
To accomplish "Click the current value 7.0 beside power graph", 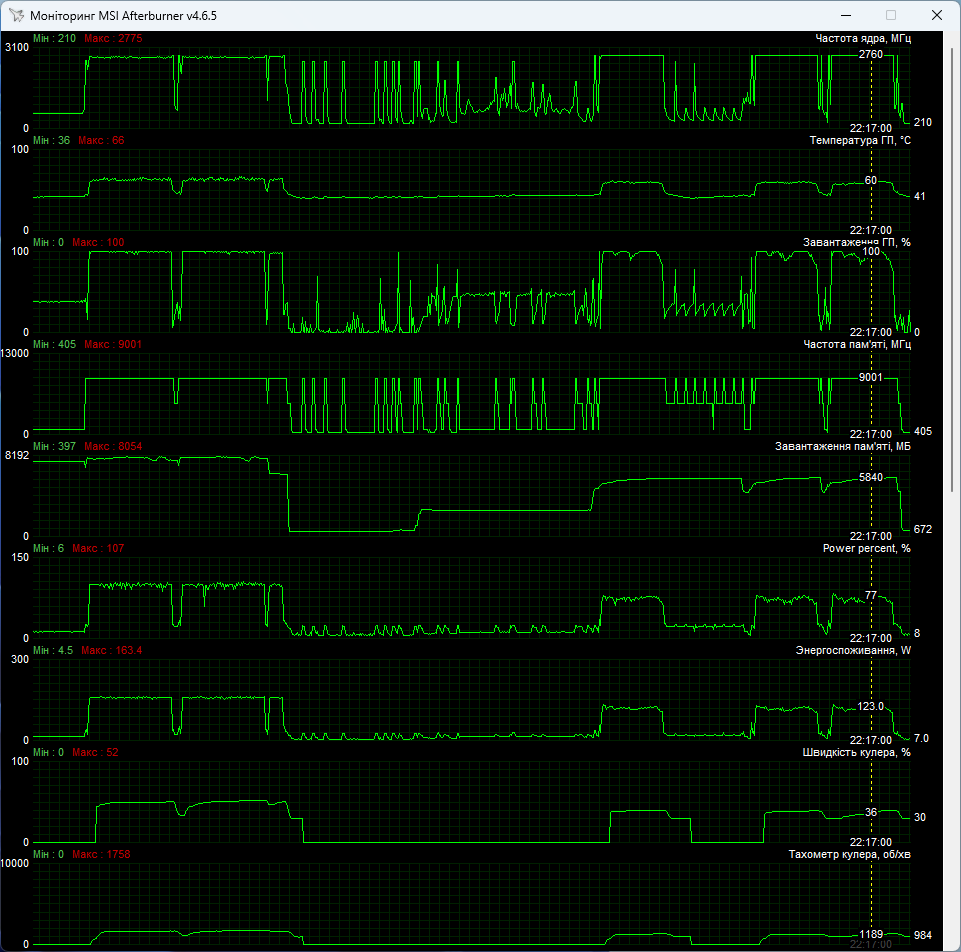I will click(x=921, y=738).
